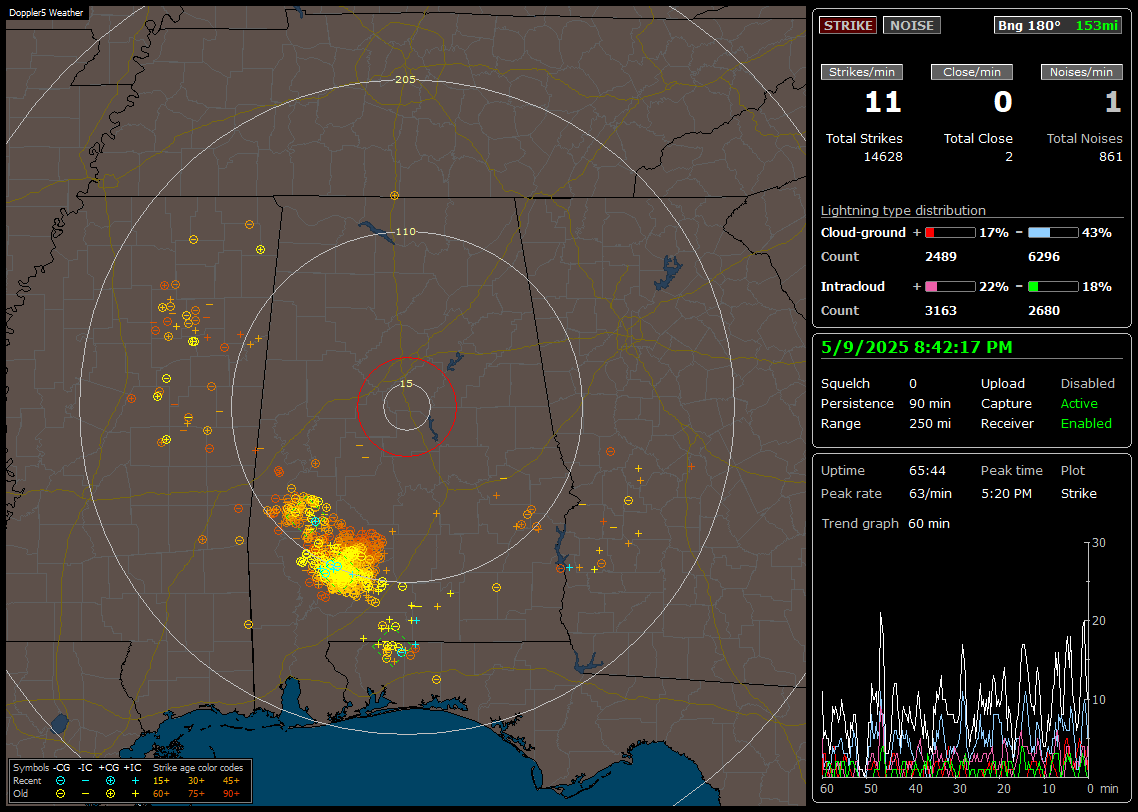Click the trend graph y-axis label 30
This screenshot has width=1138, height=812.
1099,543
